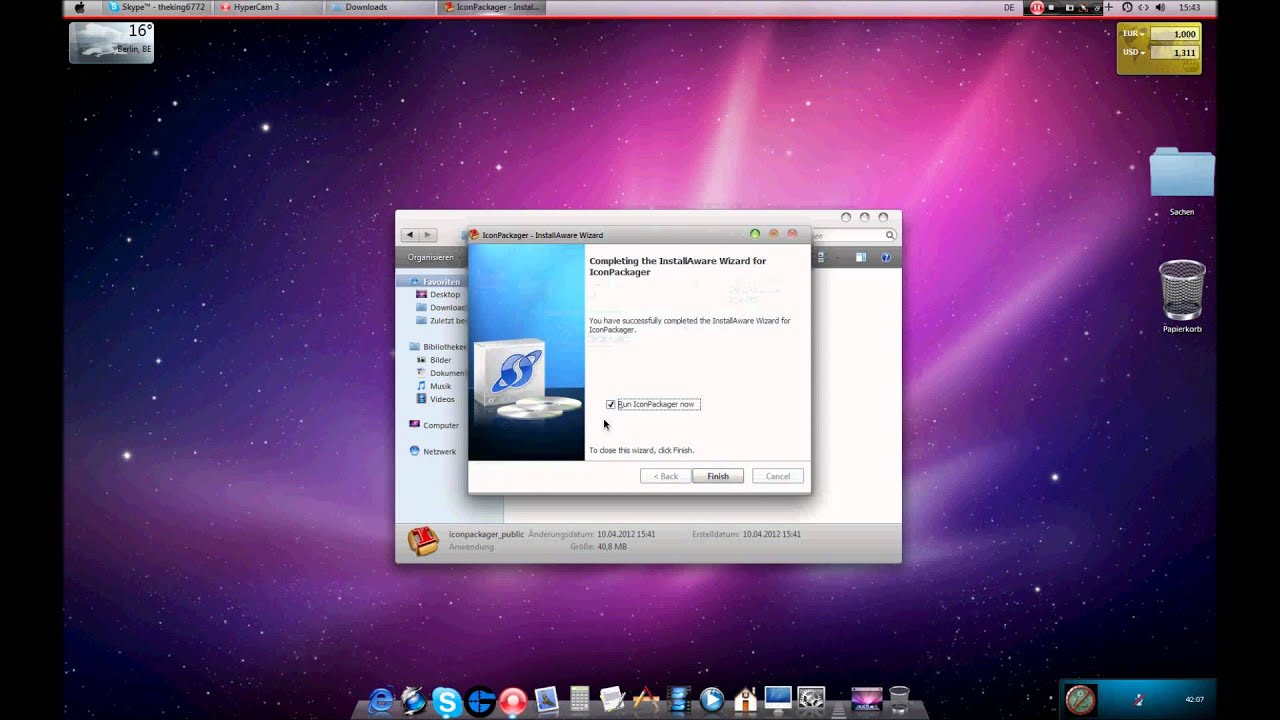1280x720 pixels.
Task: Open black crosshair G dock icon
Action: 480,702
